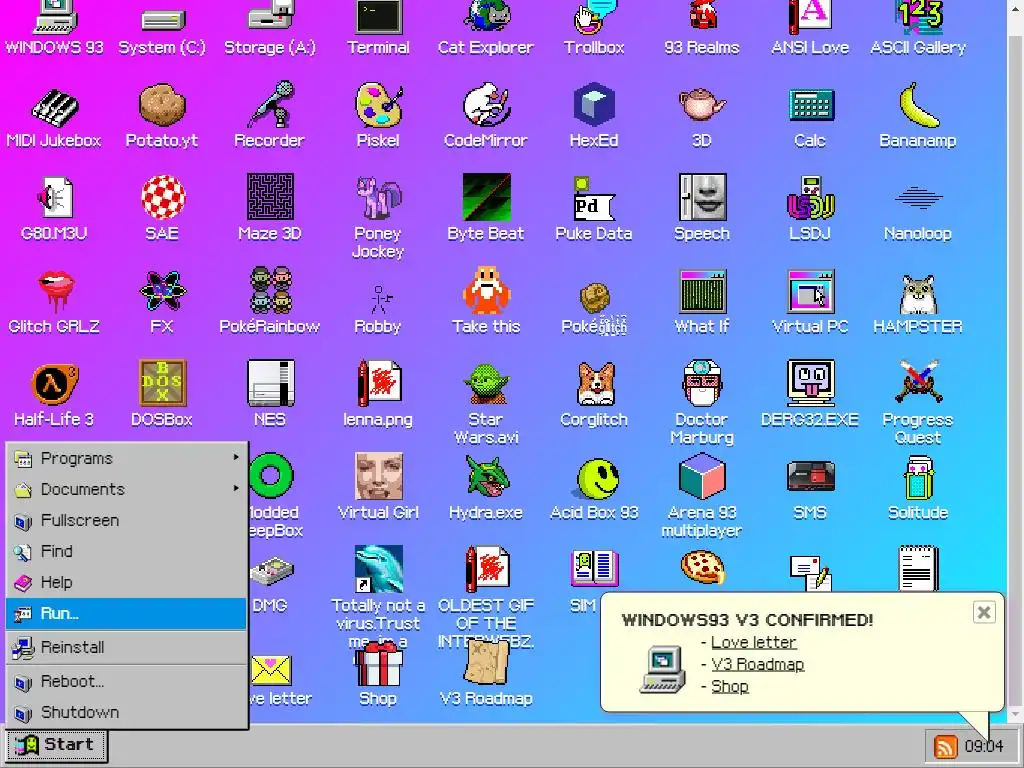Close the WINDOWS93 V3 CONFIRMED notification
1024x768 pixels.
click(x=984, y=613)
